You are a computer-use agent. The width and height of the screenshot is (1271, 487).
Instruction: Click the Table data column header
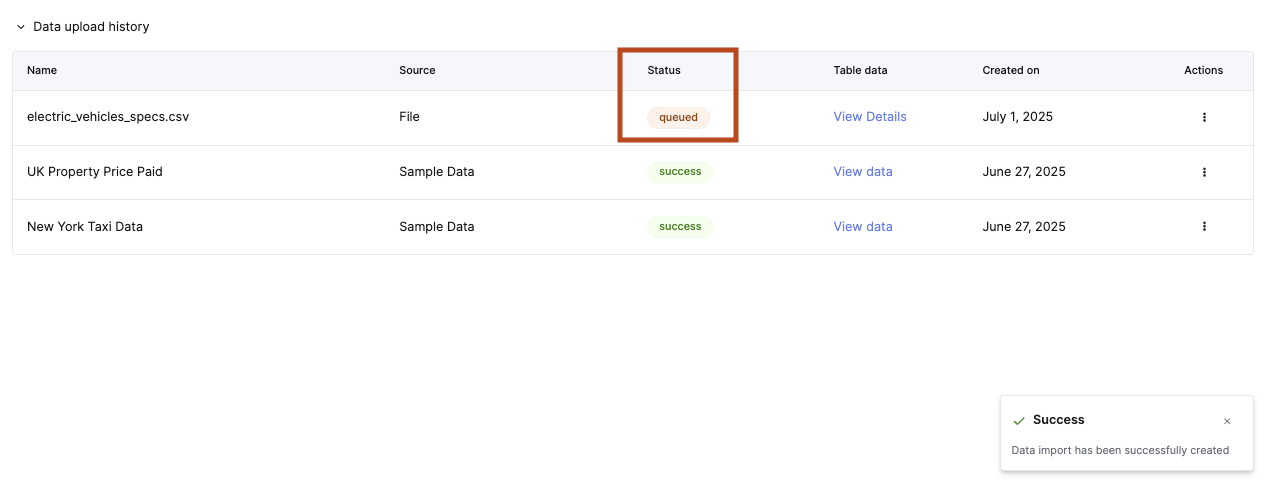click(860, 70)
